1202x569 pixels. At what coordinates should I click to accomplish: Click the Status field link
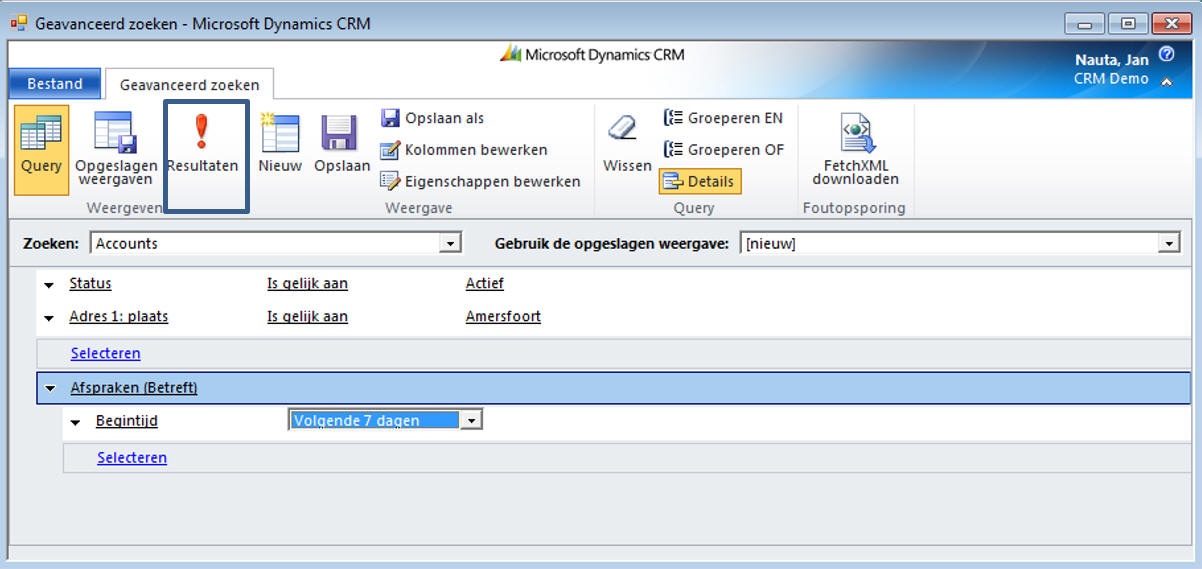90,284
